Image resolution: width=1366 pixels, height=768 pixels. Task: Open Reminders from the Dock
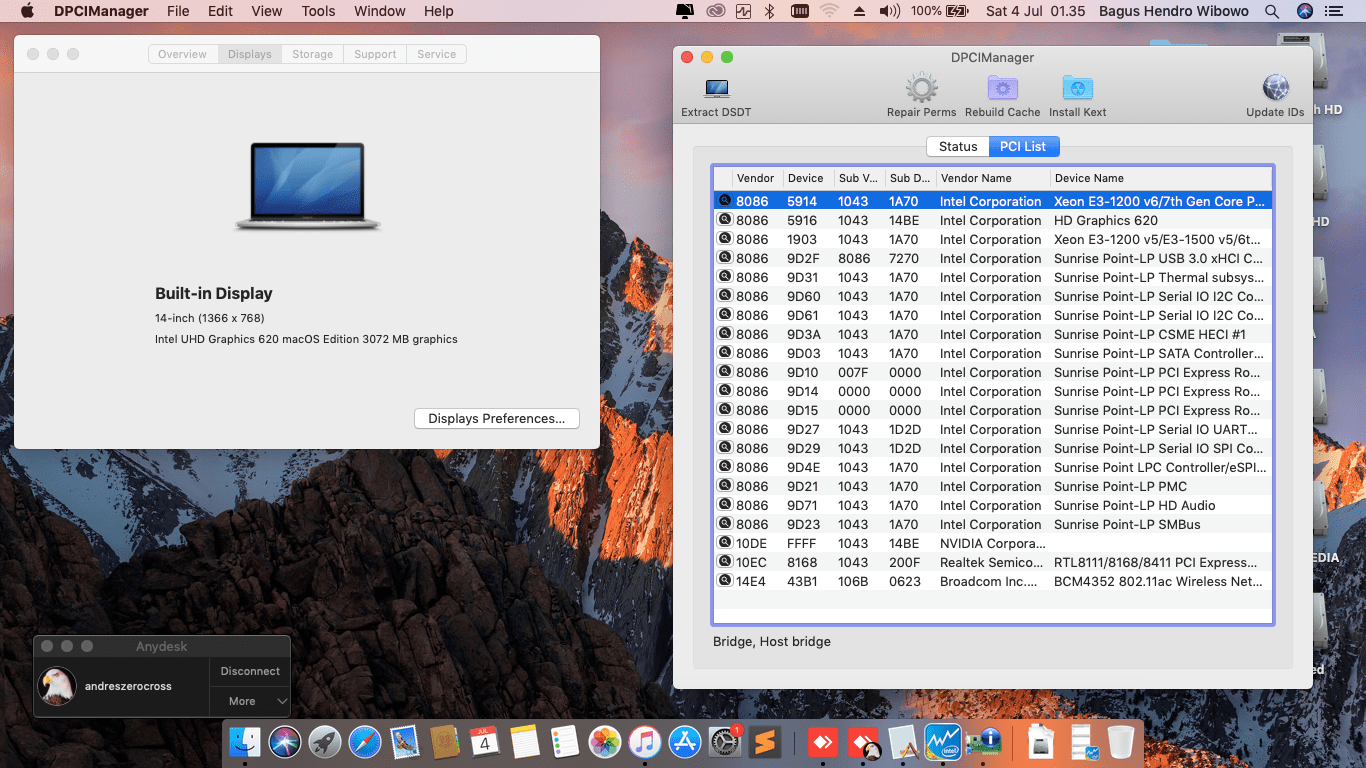(x=565, y=742)
